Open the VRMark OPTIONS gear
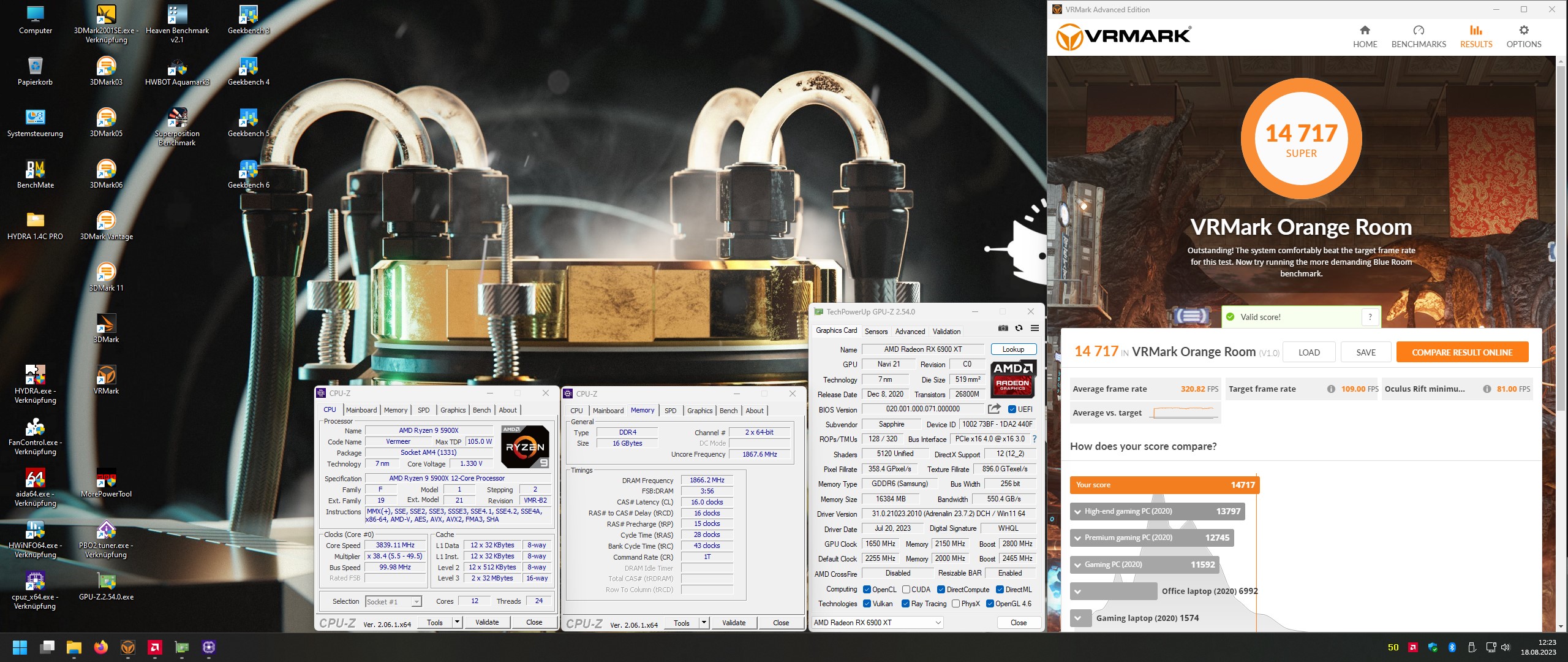Viewport: 1568px width, 662px height. 1524,37
